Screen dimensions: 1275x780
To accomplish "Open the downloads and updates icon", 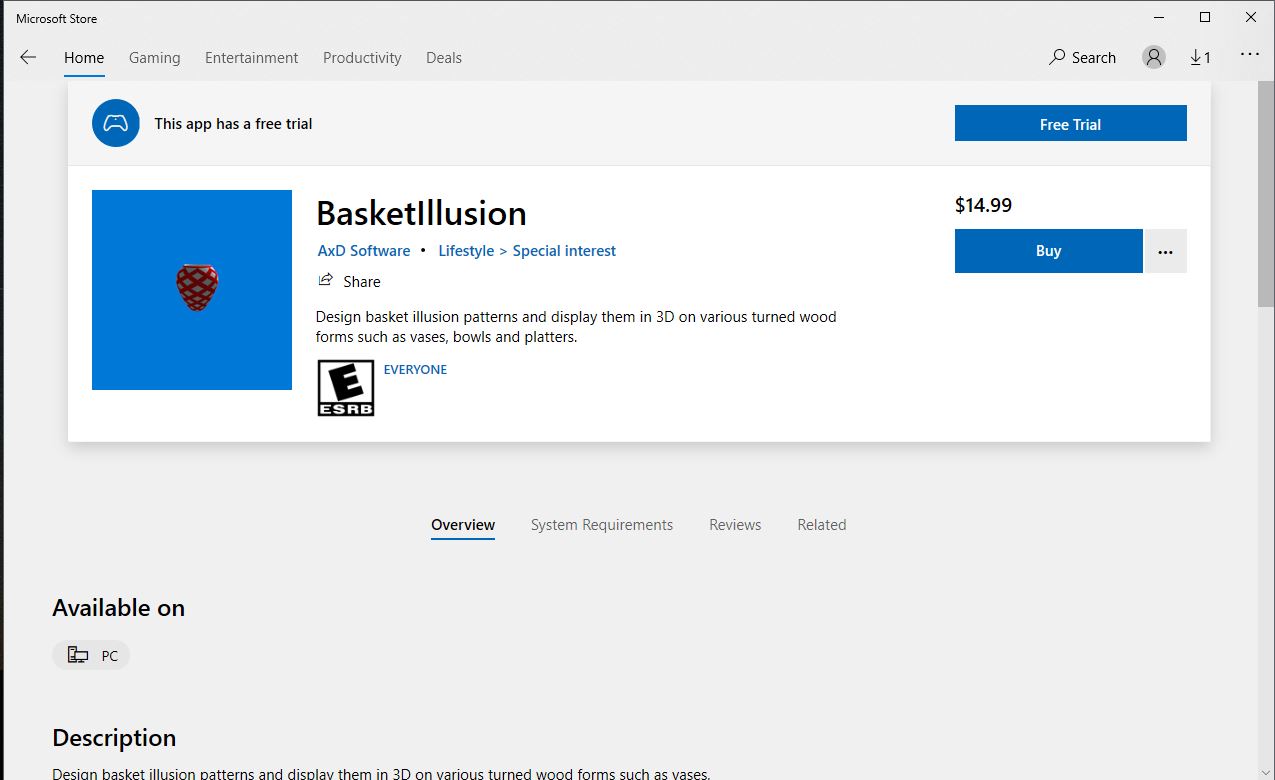I will 1200,58.
